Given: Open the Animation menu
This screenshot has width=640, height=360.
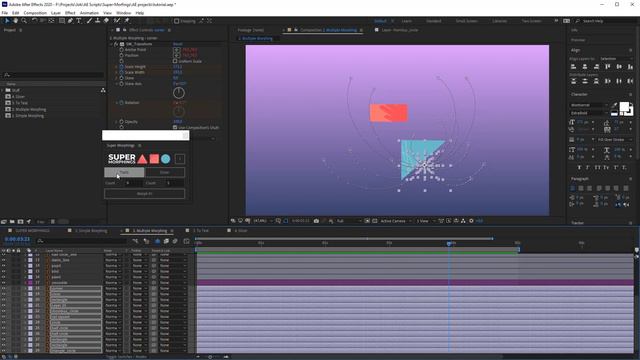Looking at the screenshot, I should coord(89,13).
